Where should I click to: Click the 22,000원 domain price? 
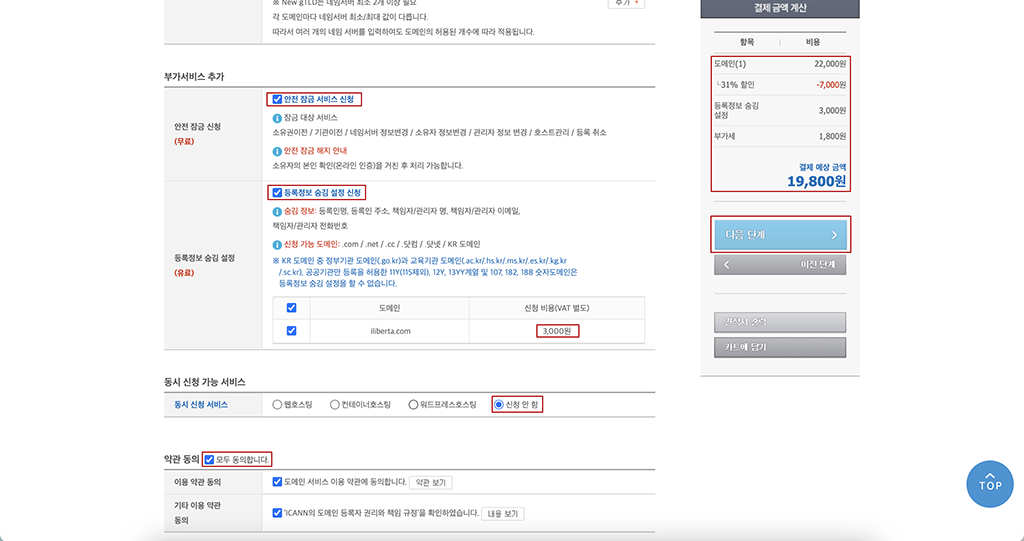[x=830, y=64]
